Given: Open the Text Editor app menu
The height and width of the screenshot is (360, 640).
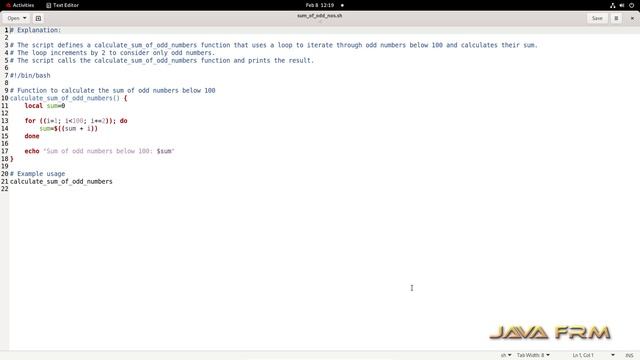Looking at the screenshot, I should coord(62,5).
